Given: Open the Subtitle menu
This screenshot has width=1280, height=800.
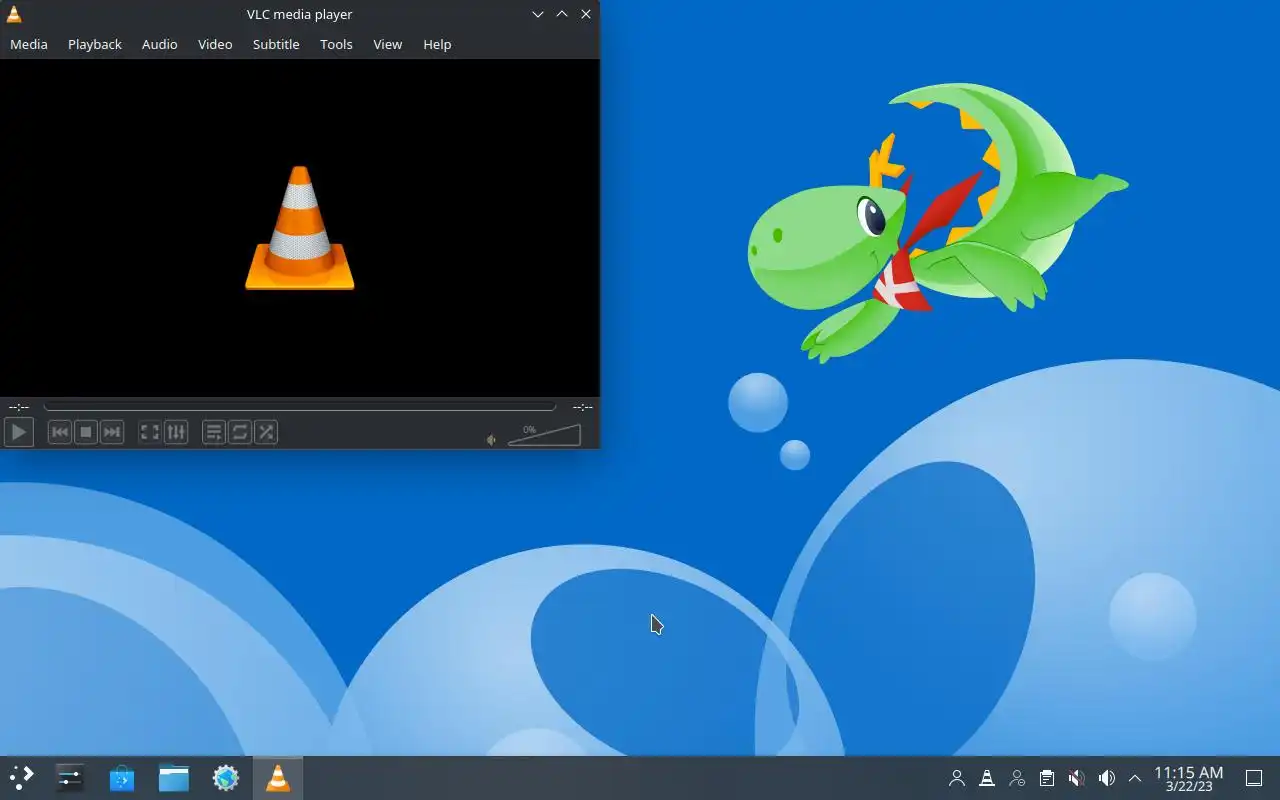Looking at the screenshot, I should click(x=276, y=44).
